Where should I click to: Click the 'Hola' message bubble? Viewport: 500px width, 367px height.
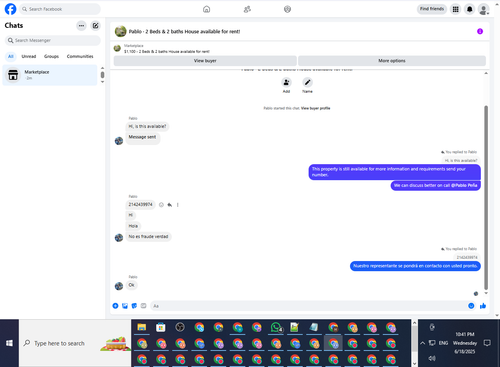click(x=133, y=226)
